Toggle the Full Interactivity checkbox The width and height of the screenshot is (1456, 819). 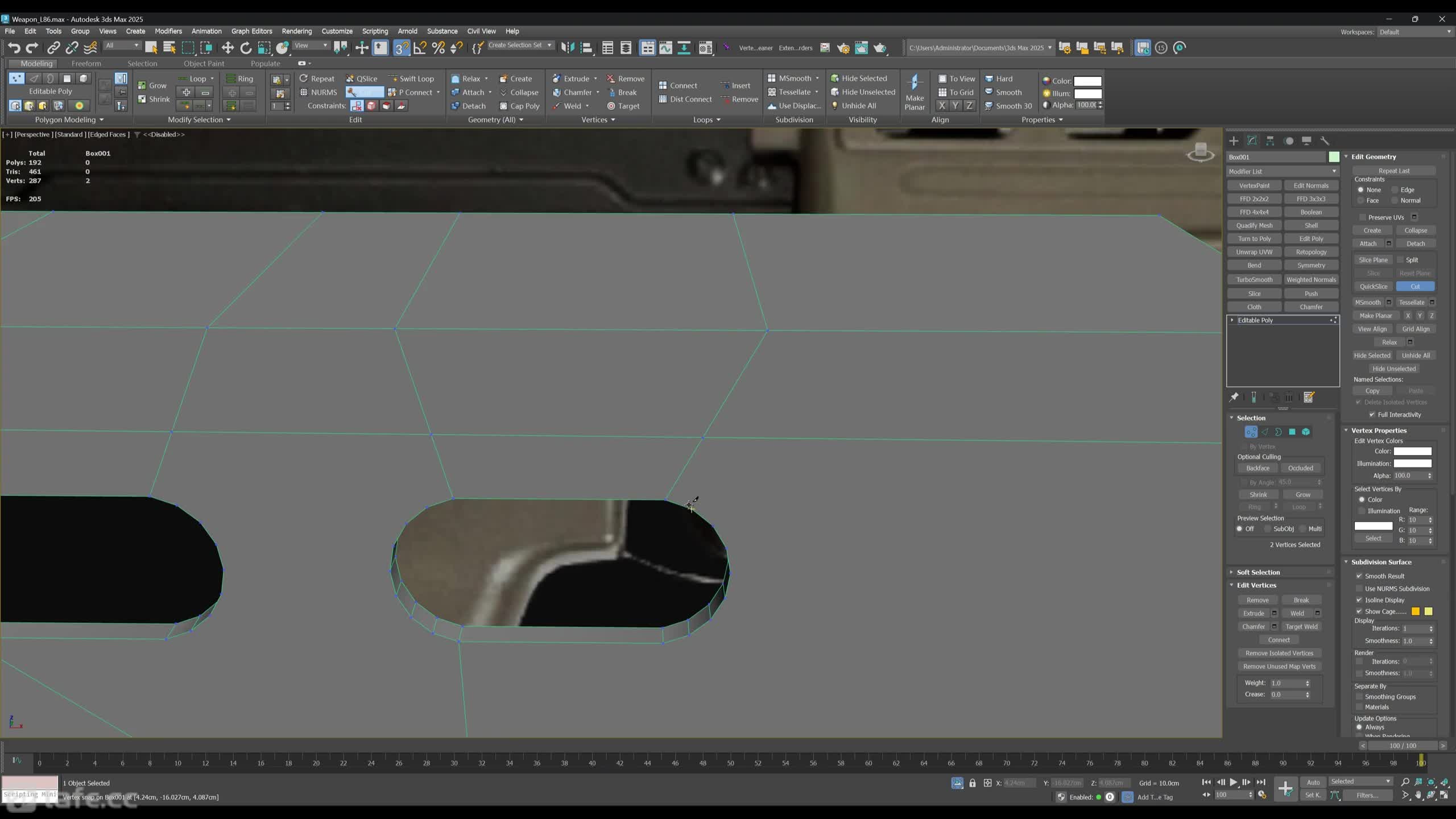point(1372,415)
